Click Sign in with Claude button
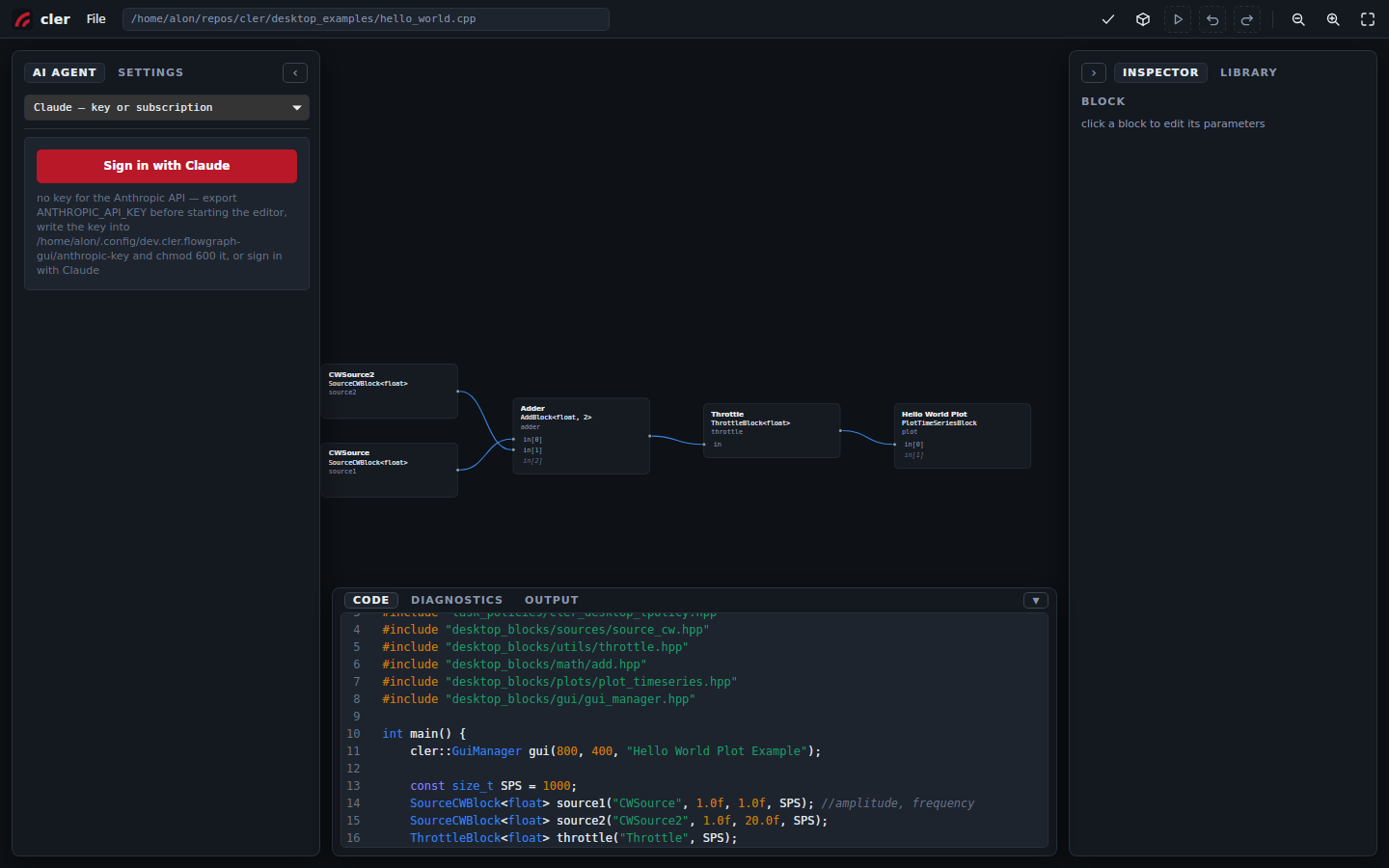 [x=167, y=166]
